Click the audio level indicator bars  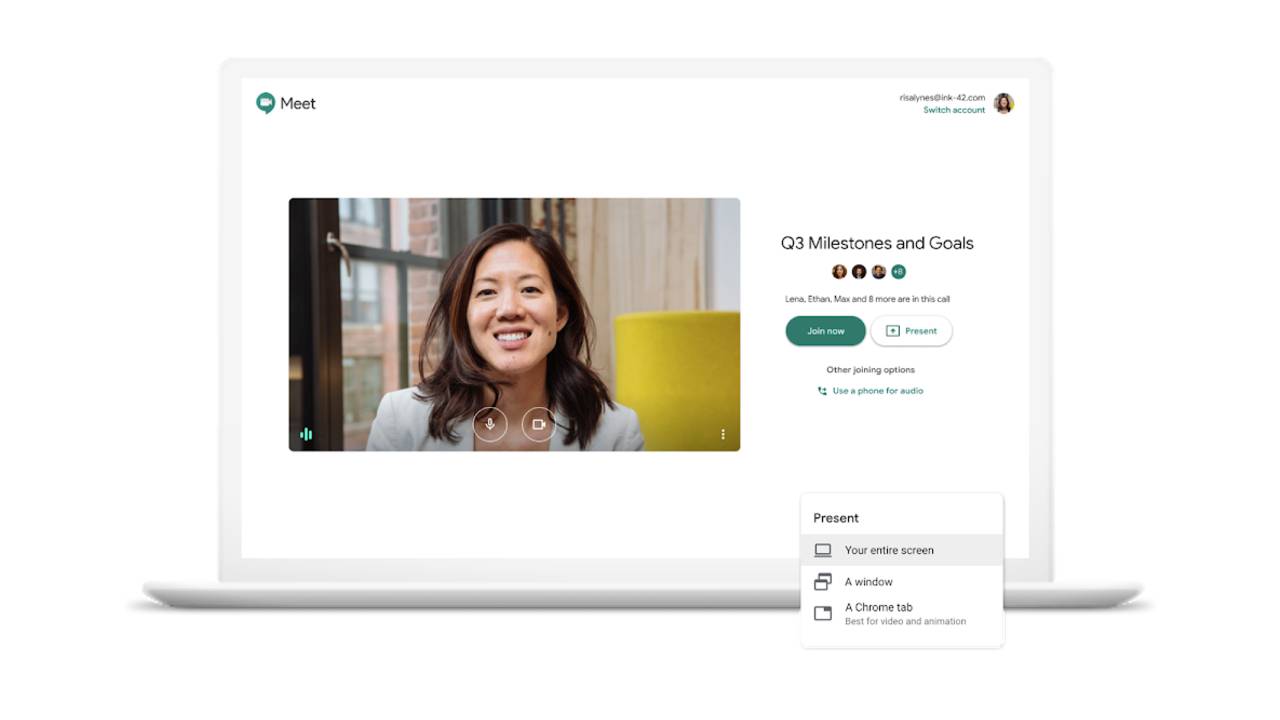coord(306,434)
